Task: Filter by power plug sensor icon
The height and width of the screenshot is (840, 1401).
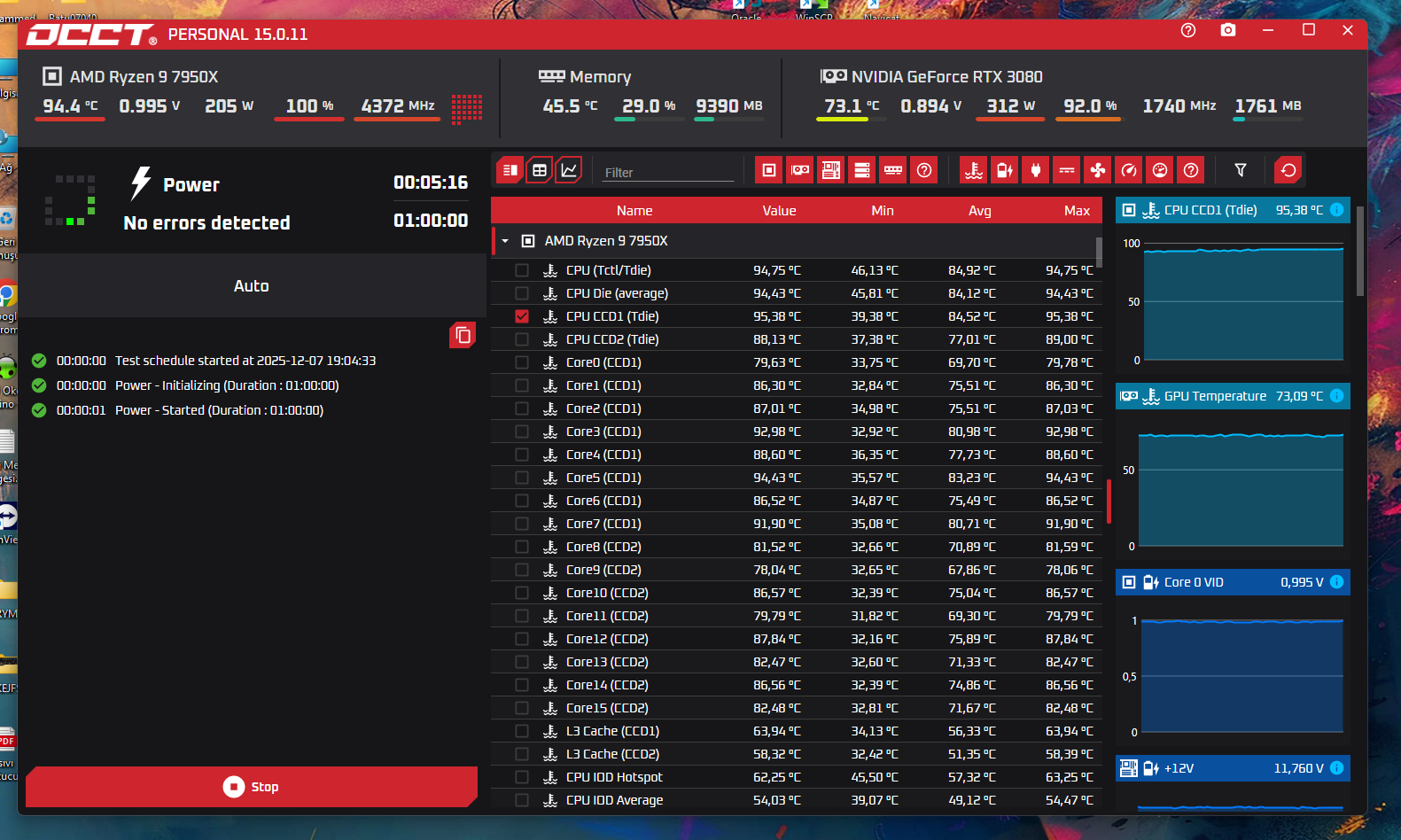Action: (x=1036, y=170)
